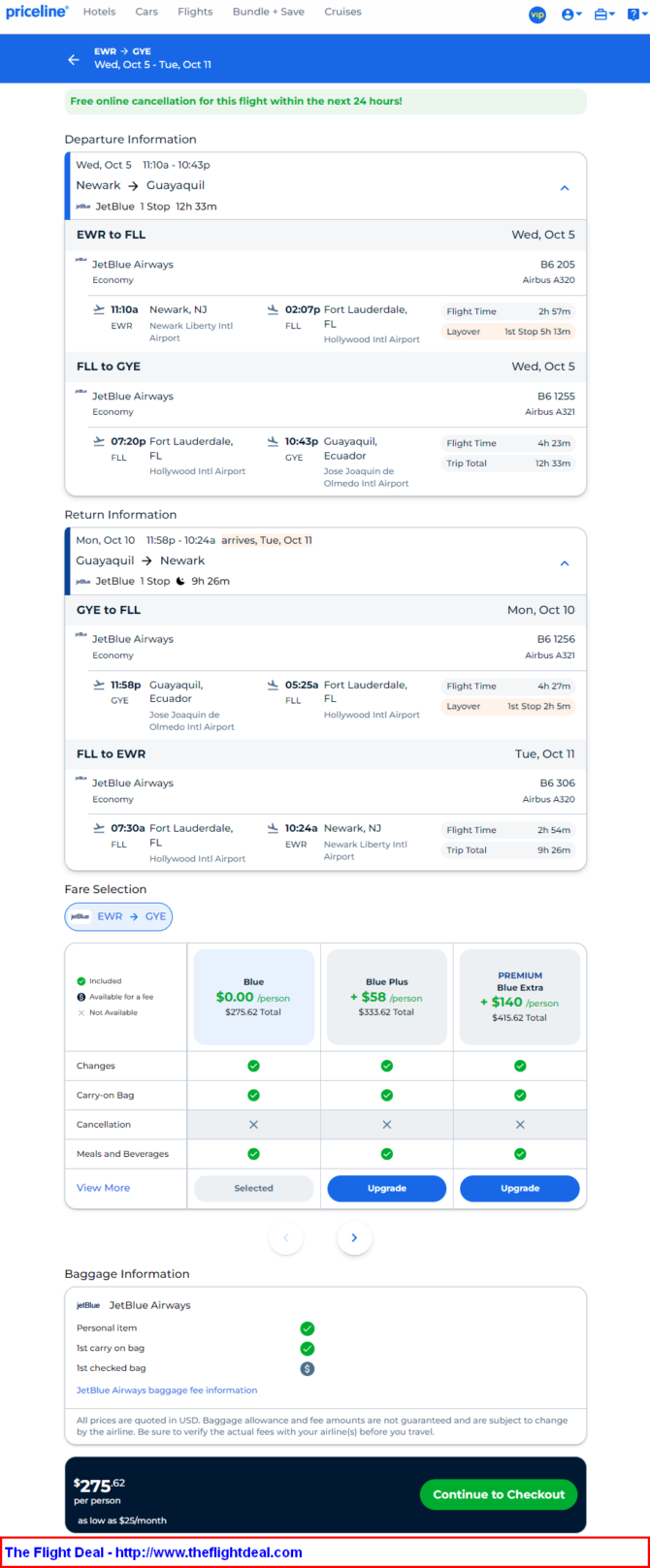The image size is (650, 1568).
Task: Click the 1st checked bag fee icon
Action: [308, 1369]
